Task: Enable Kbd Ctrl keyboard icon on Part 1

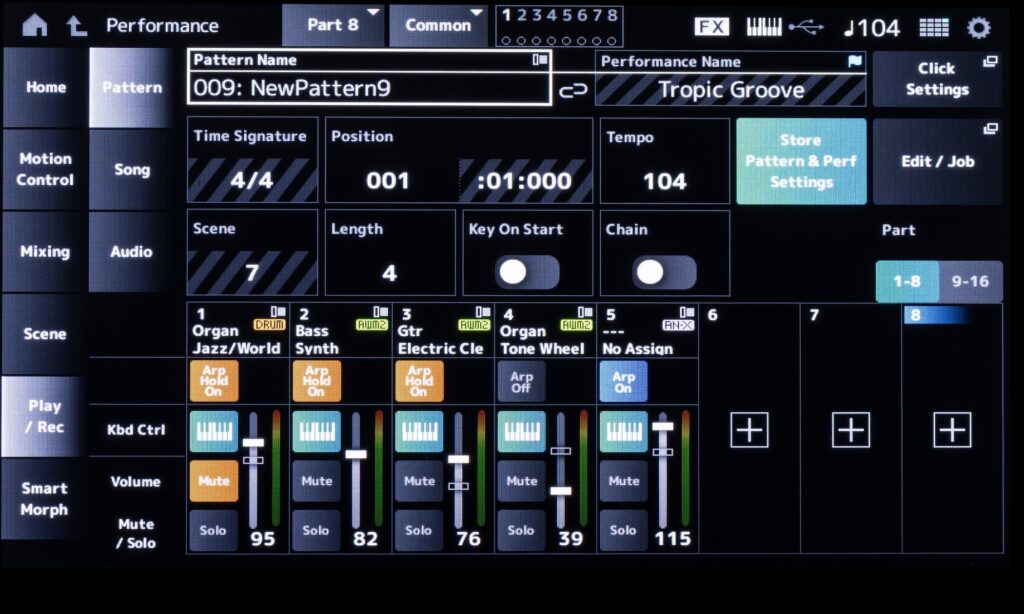Action: (213, 430)
